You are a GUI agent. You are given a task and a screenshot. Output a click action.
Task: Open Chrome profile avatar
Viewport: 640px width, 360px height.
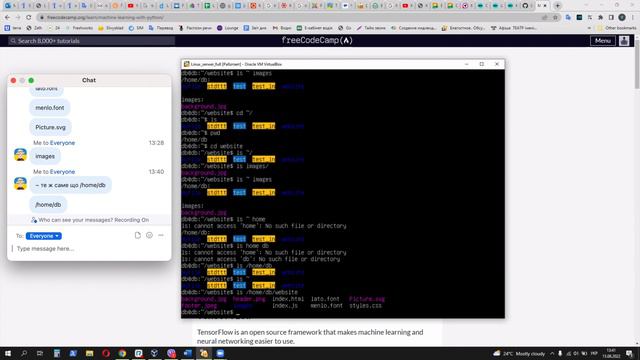(x=622, y=18)
